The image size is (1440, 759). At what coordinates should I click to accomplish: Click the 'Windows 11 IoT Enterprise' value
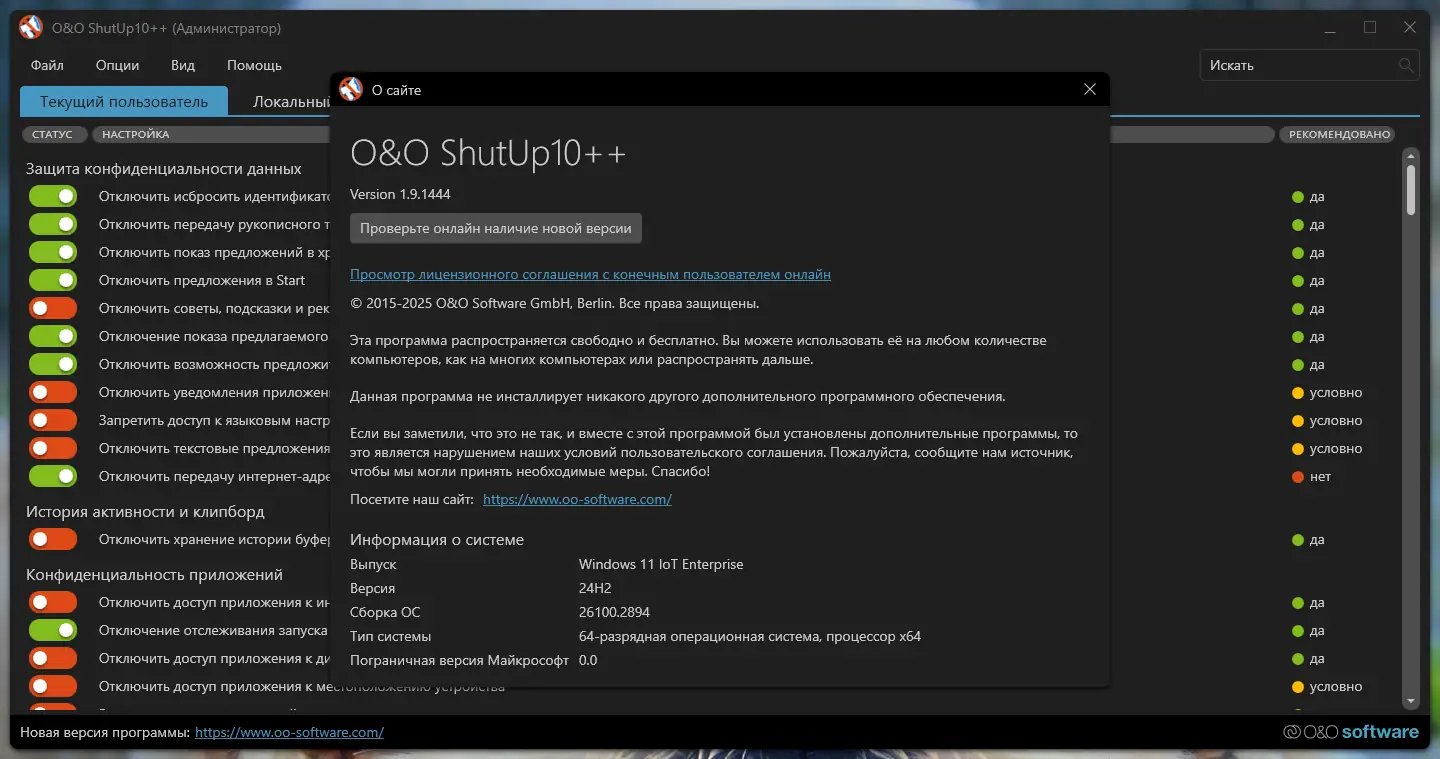point(661,565)
